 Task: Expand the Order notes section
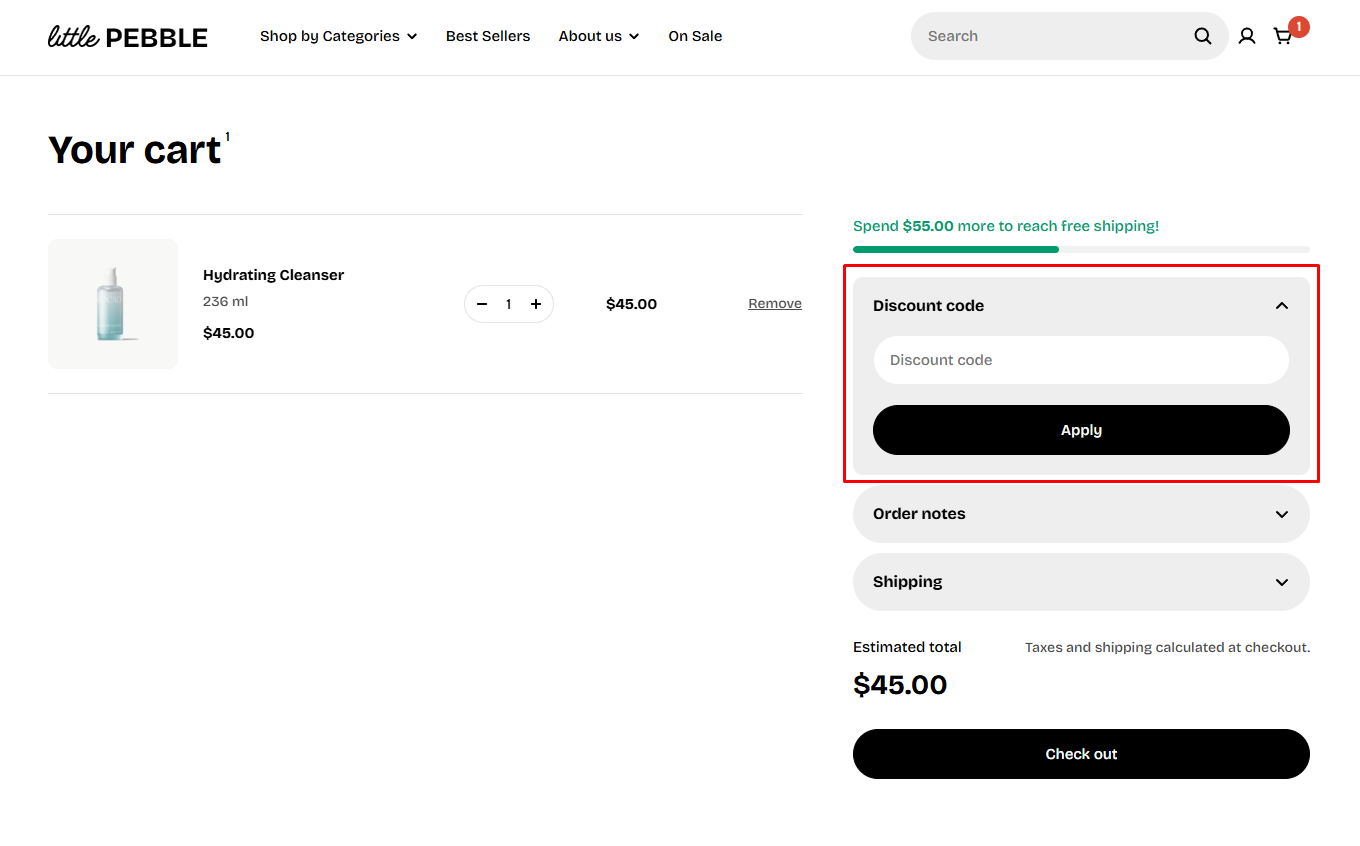tap(1081, 514)
